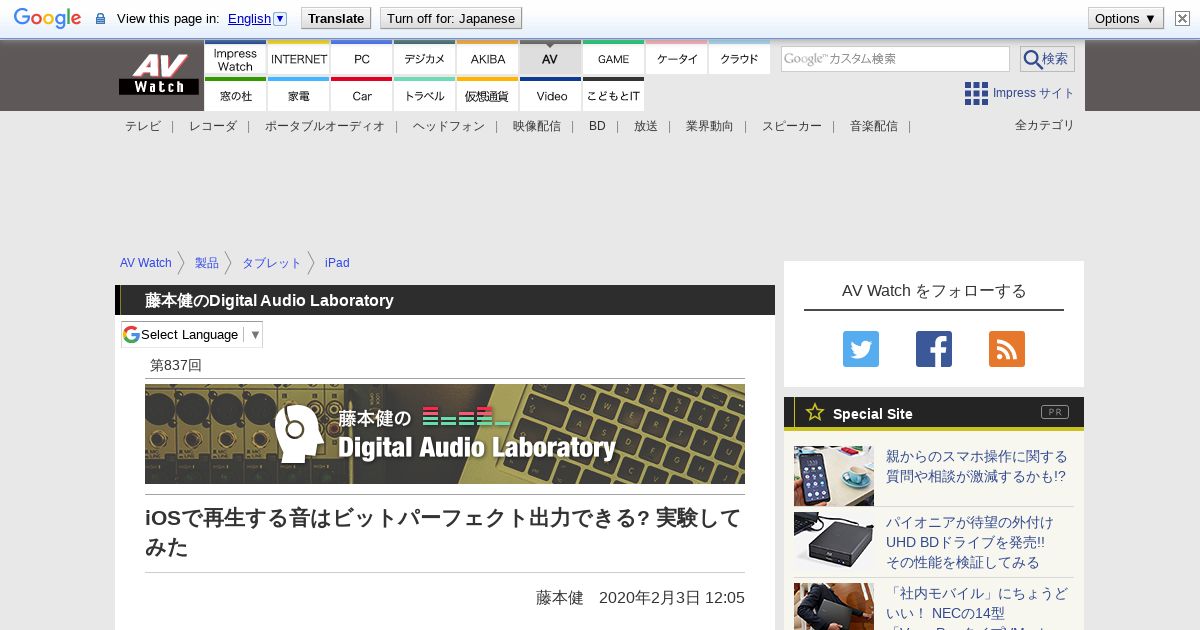Open the 音楽配信 category

click(874, 126)
